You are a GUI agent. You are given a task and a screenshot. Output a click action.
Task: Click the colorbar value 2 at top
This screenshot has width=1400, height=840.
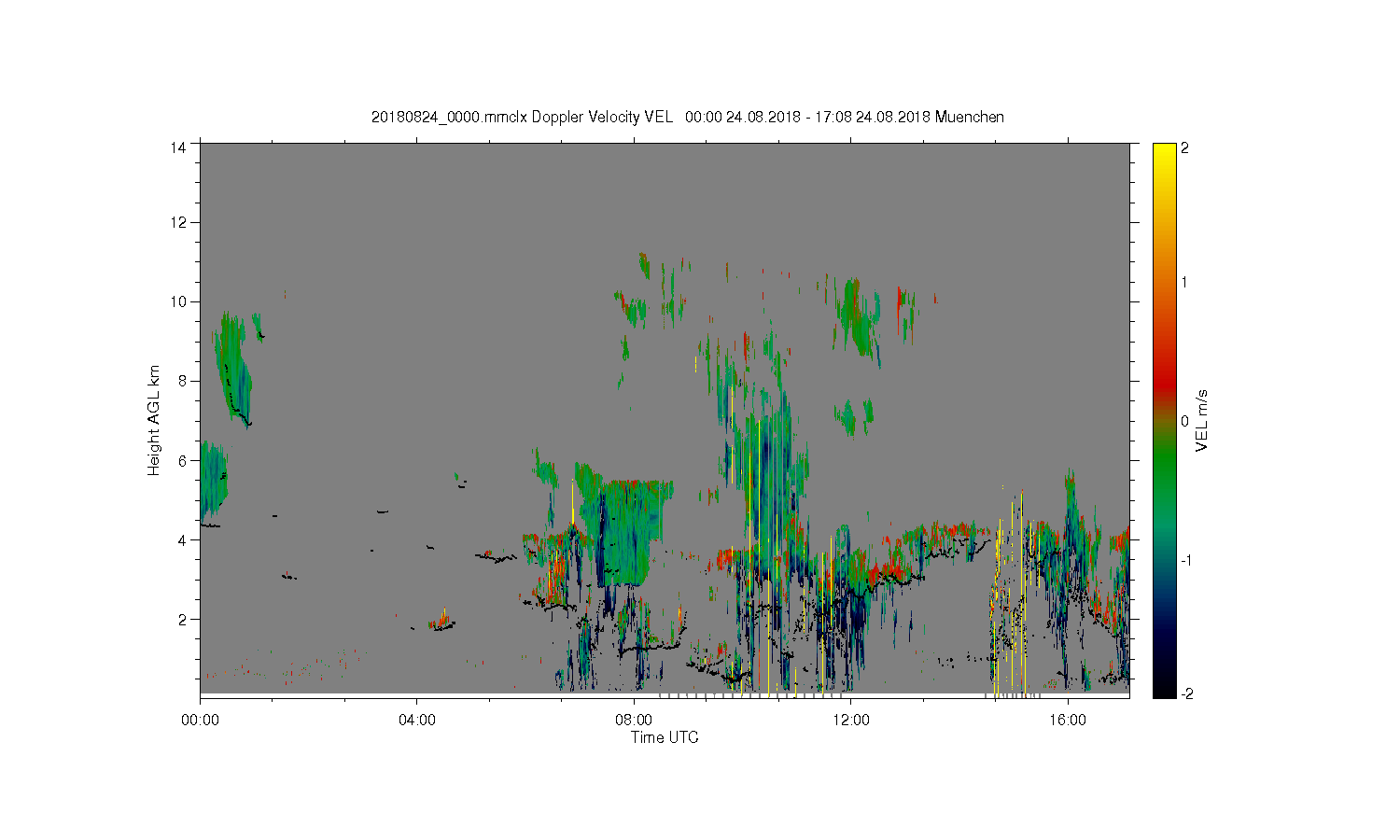pyautogui.click(x=1185, y=147)
